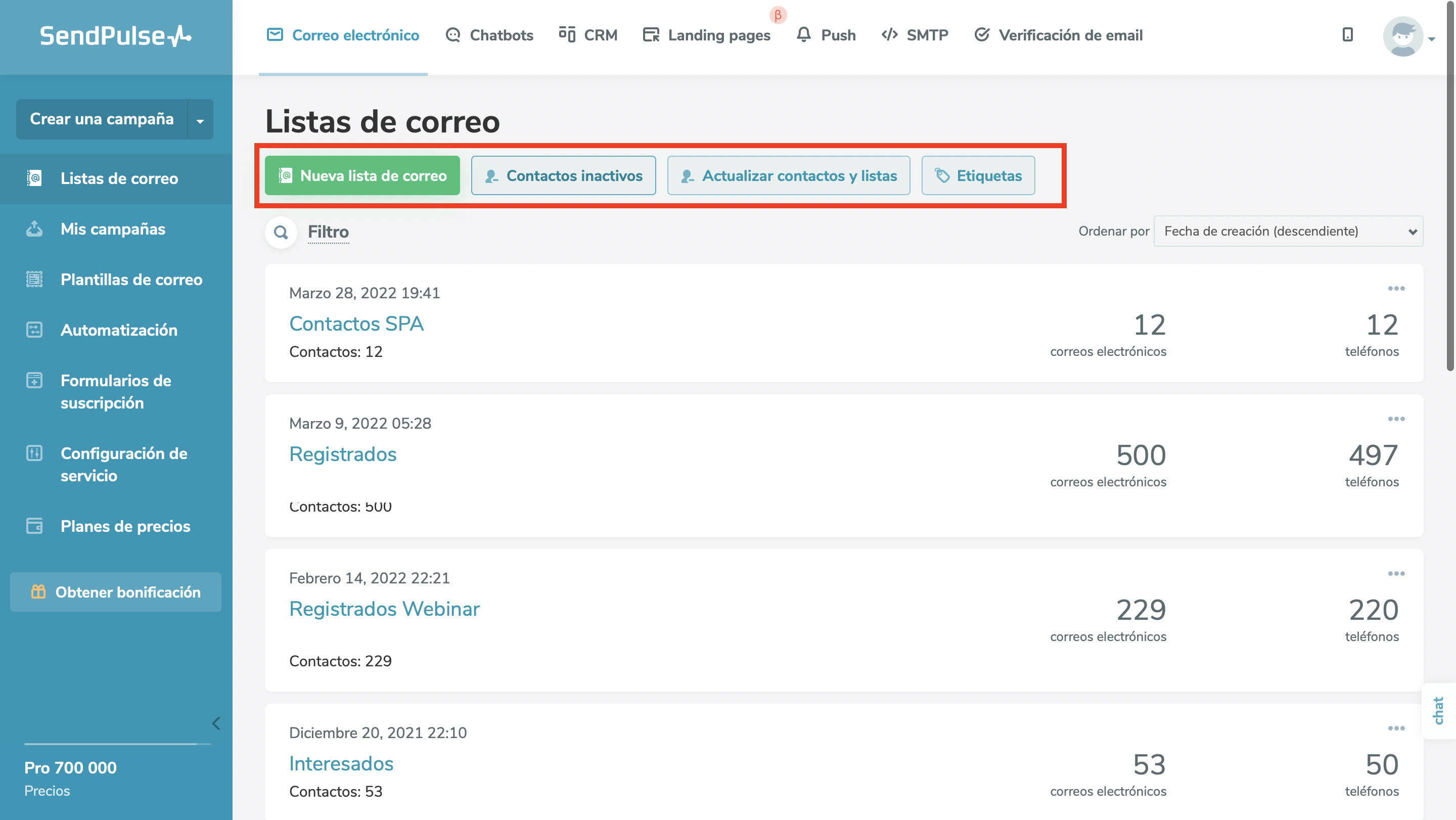
Task: Open Formularios de suscripción in the sidebar
Action: [x=116, y=392]
